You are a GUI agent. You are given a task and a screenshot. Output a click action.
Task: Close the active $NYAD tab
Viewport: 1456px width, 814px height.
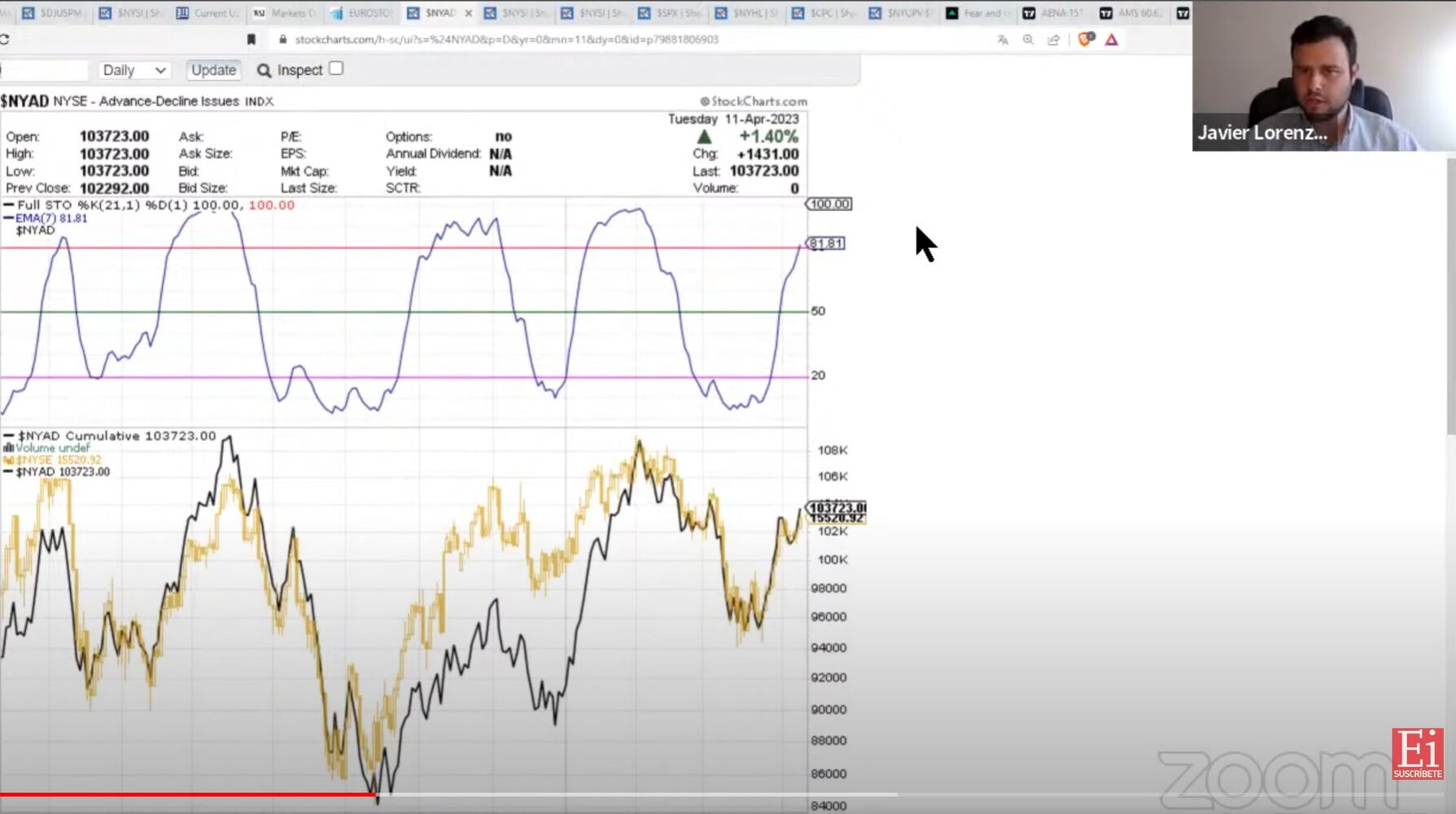tap(469, 13)
